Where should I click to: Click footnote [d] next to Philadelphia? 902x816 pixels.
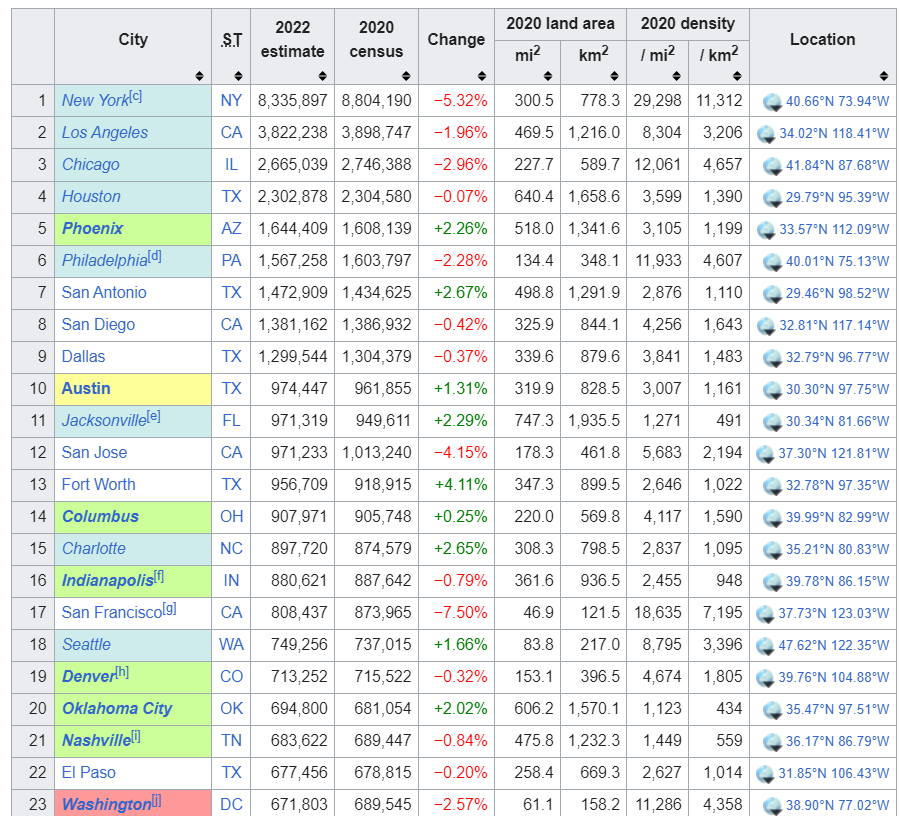(155, 256)
